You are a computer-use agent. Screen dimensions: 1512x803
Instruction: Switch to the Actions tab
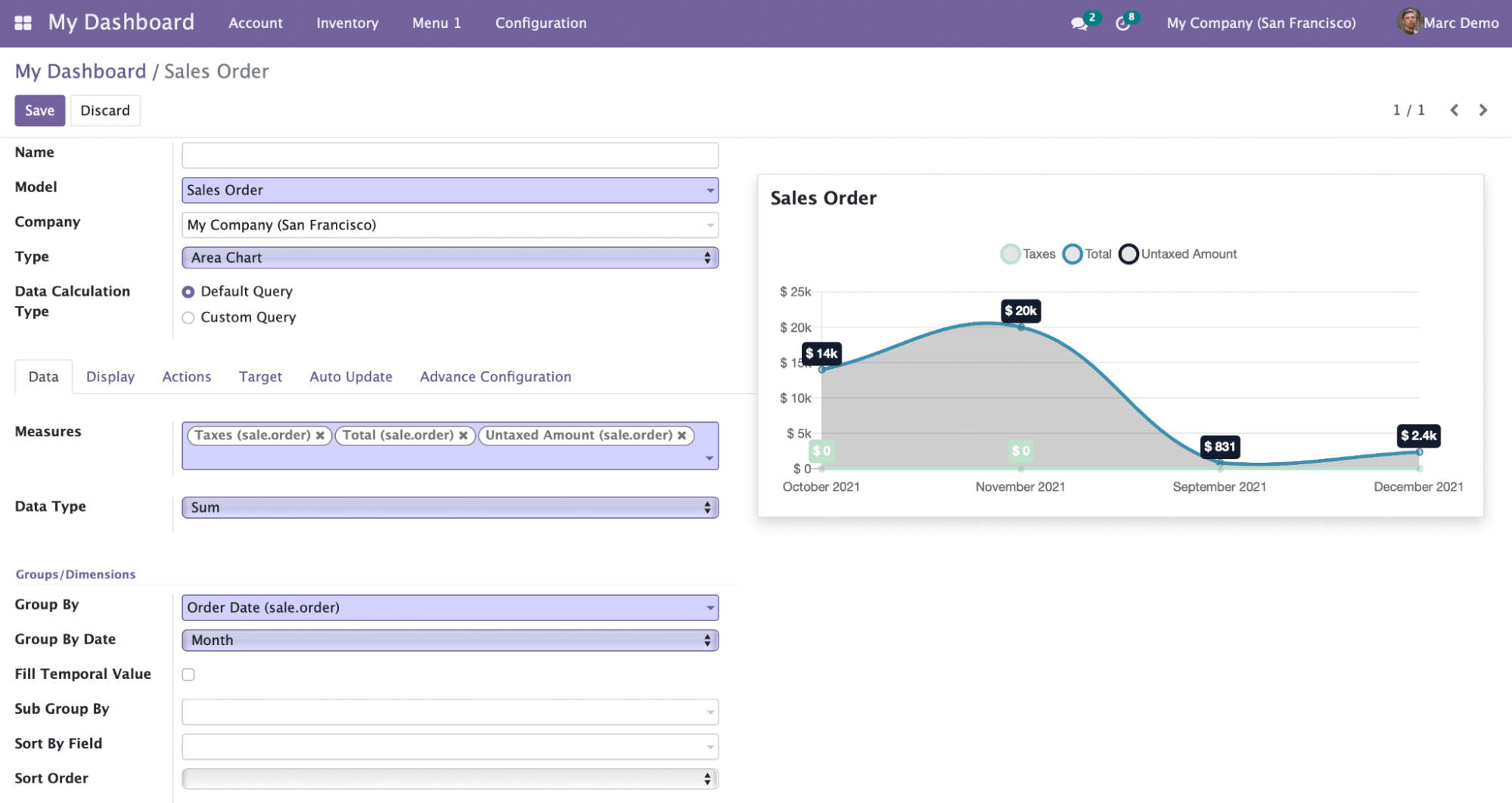point(187,377)
